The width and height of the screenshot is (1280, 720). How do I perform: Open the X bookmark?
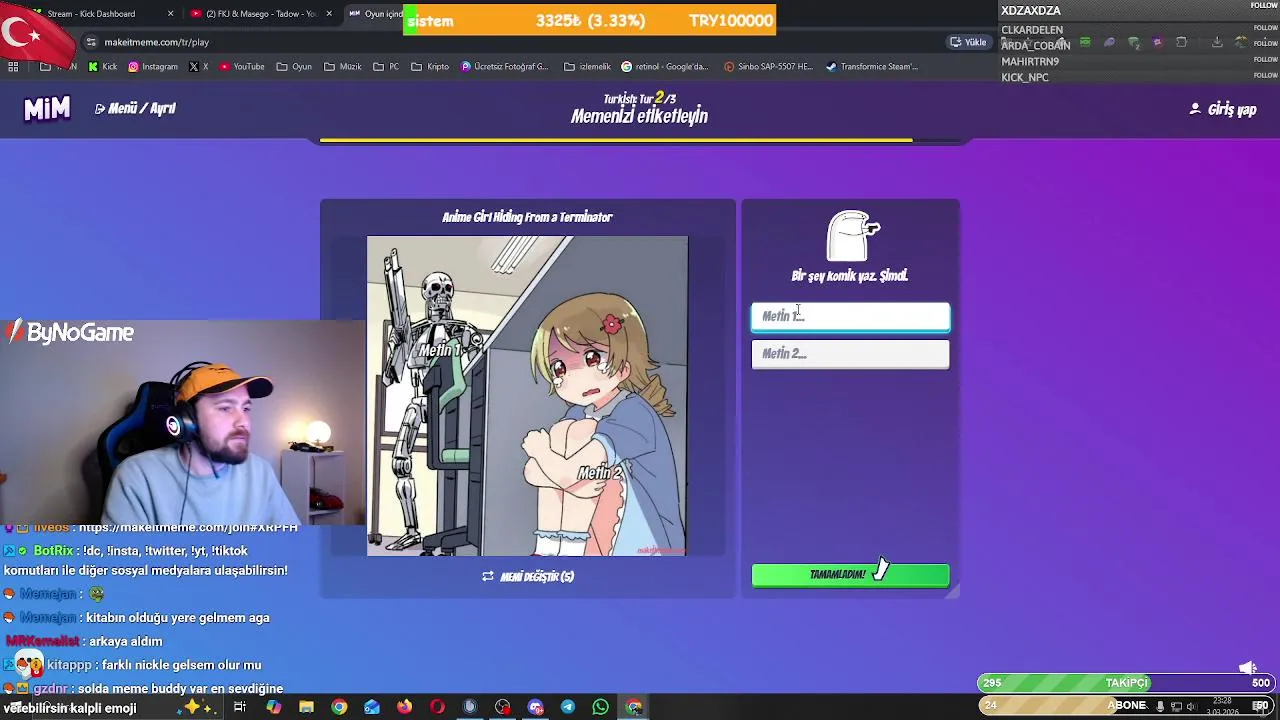(198, 67)
